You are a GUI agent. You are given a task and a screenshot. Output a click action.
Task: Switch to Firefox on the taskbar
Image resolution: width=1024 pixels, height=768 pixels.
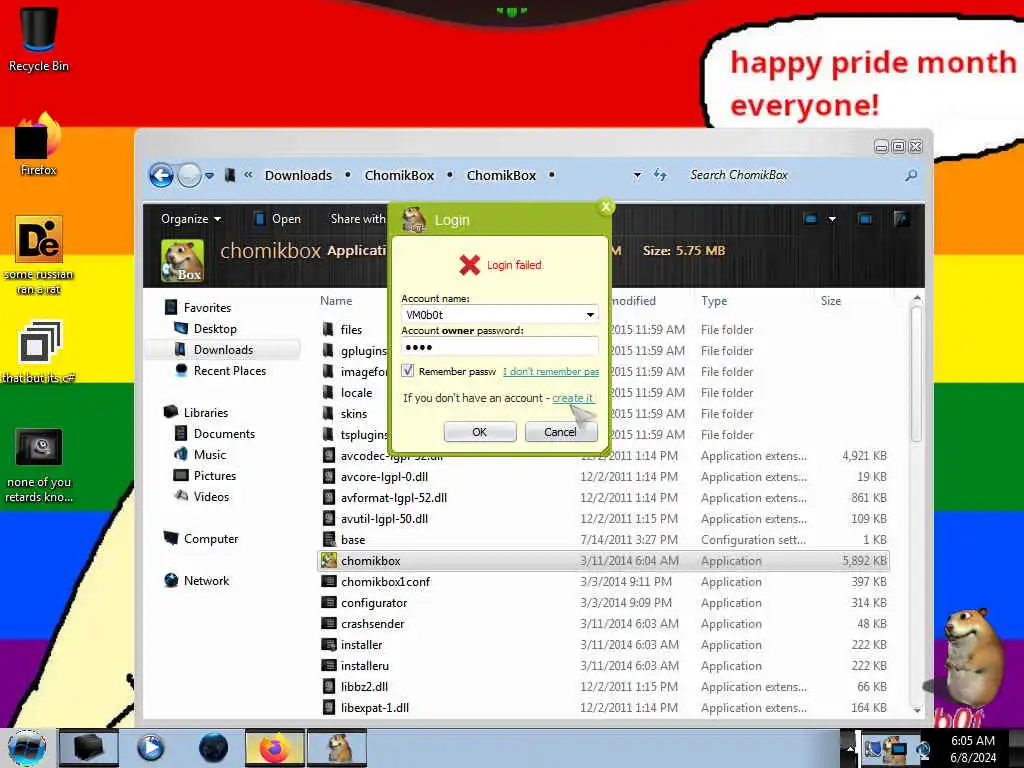[275, 748]
